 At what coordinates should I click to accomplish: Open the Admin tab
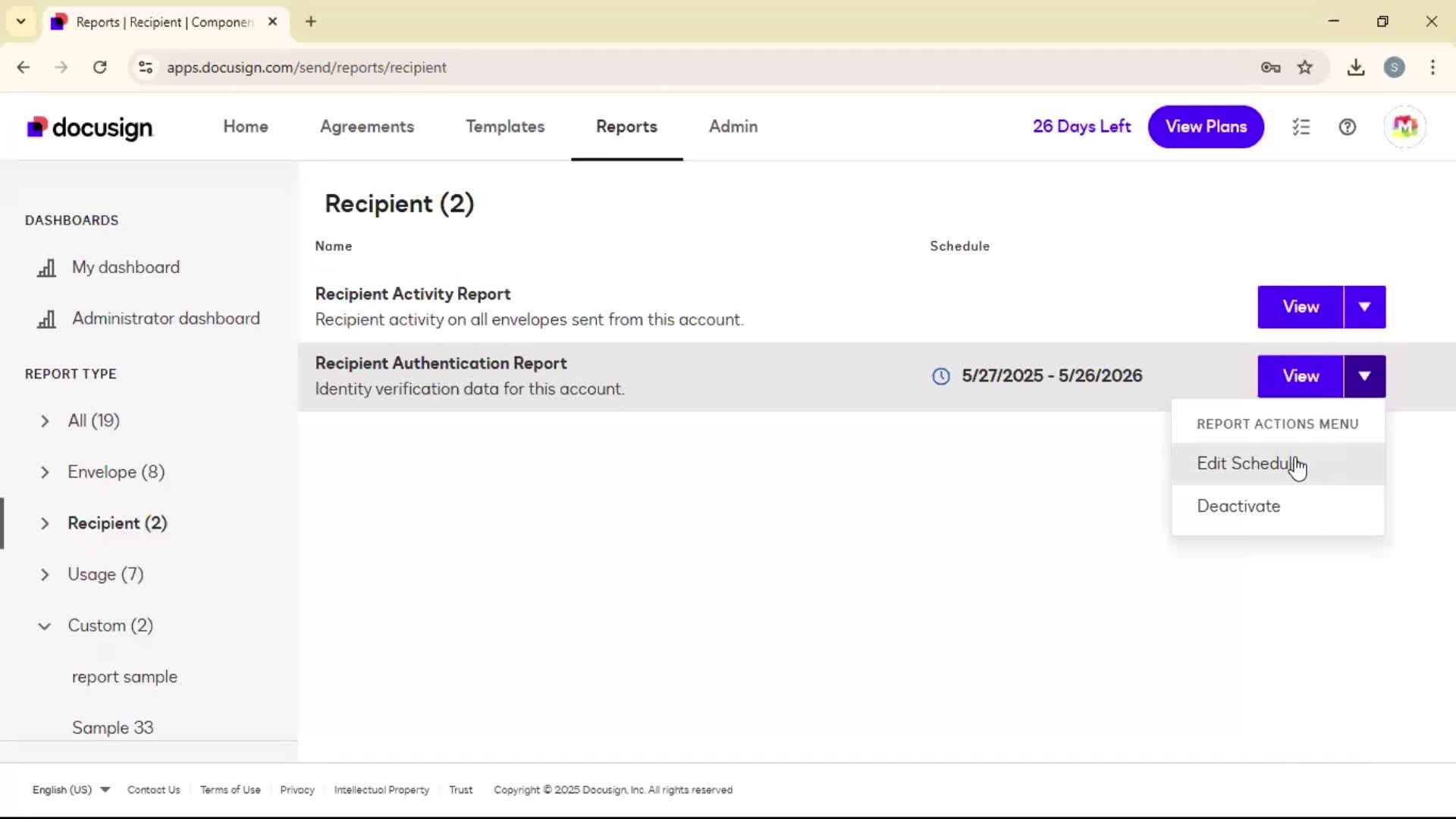click(x=733, y=127)
